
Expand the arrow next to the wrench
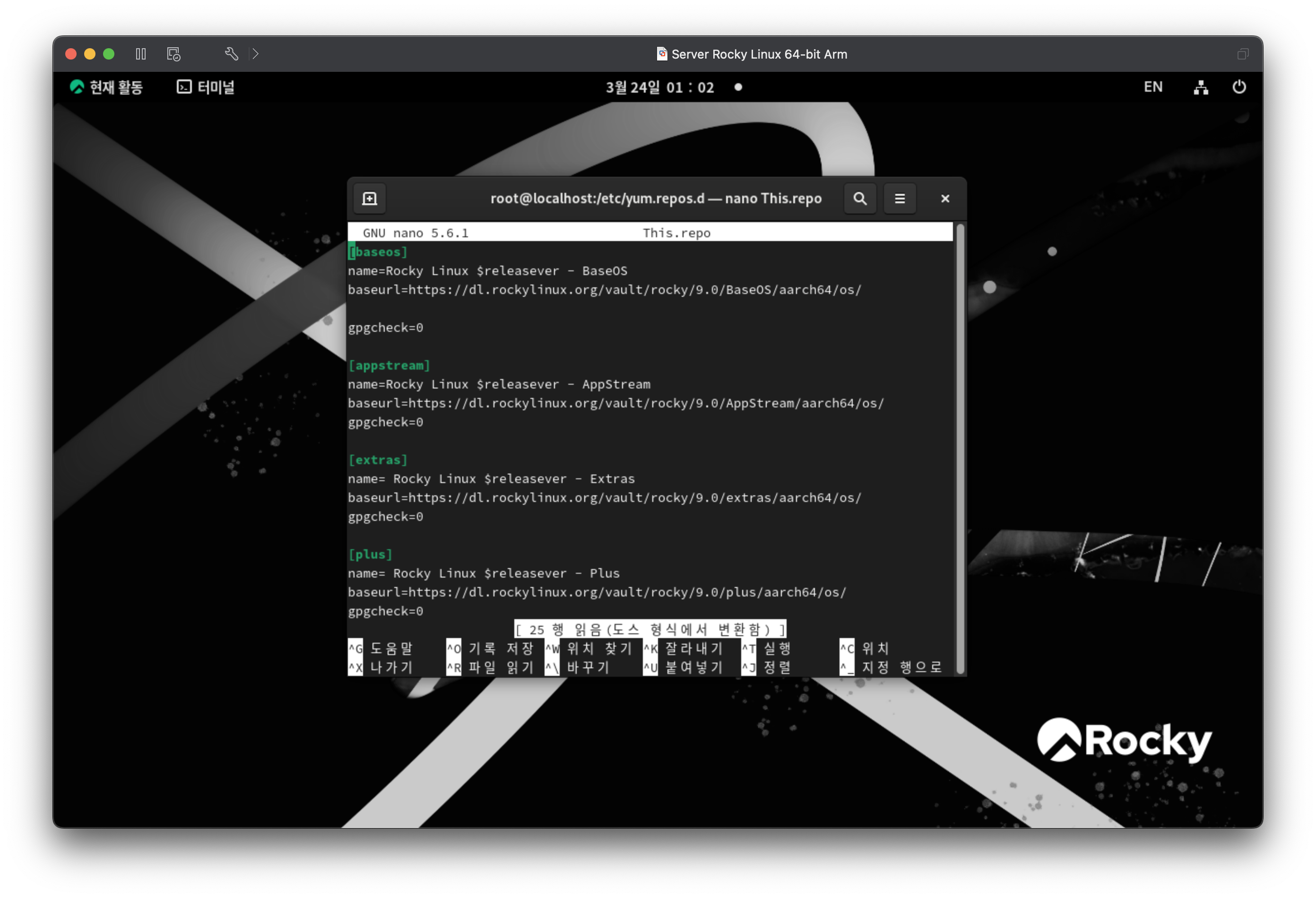pyautogui.click(x=255, y=54)
